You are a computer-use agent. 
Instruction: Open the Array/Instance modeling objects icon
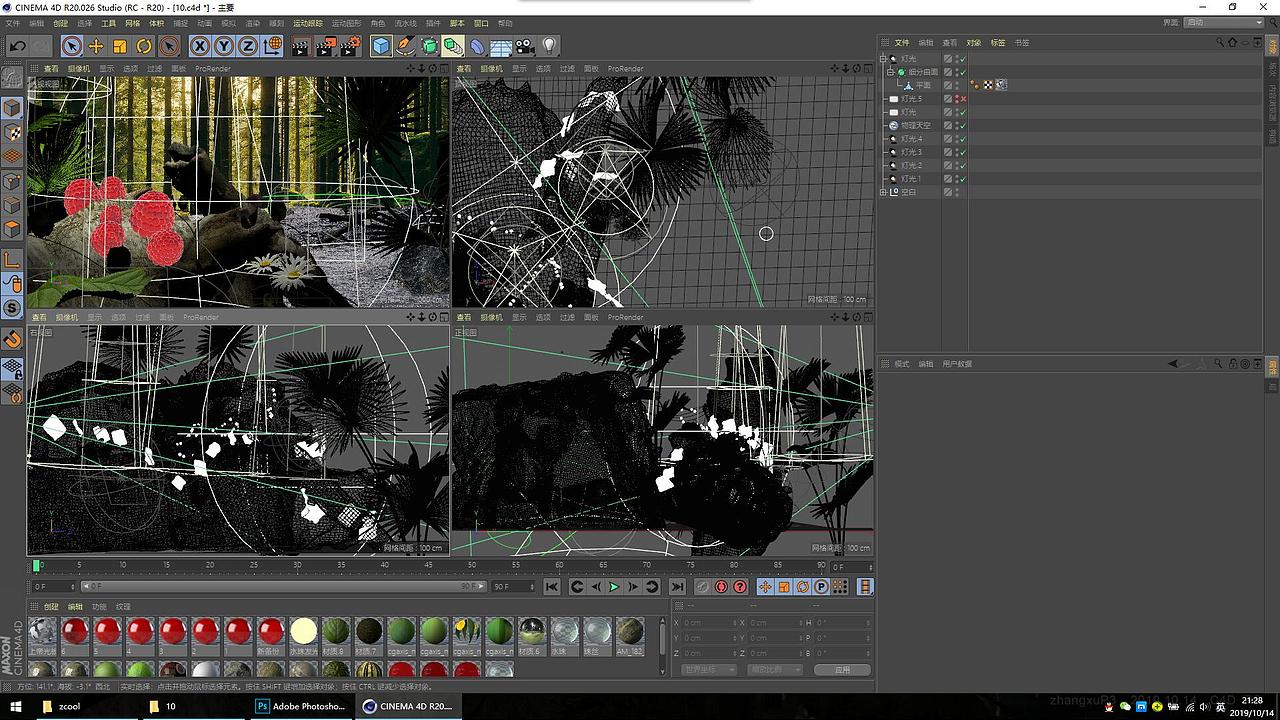click(x=453, y=46)
